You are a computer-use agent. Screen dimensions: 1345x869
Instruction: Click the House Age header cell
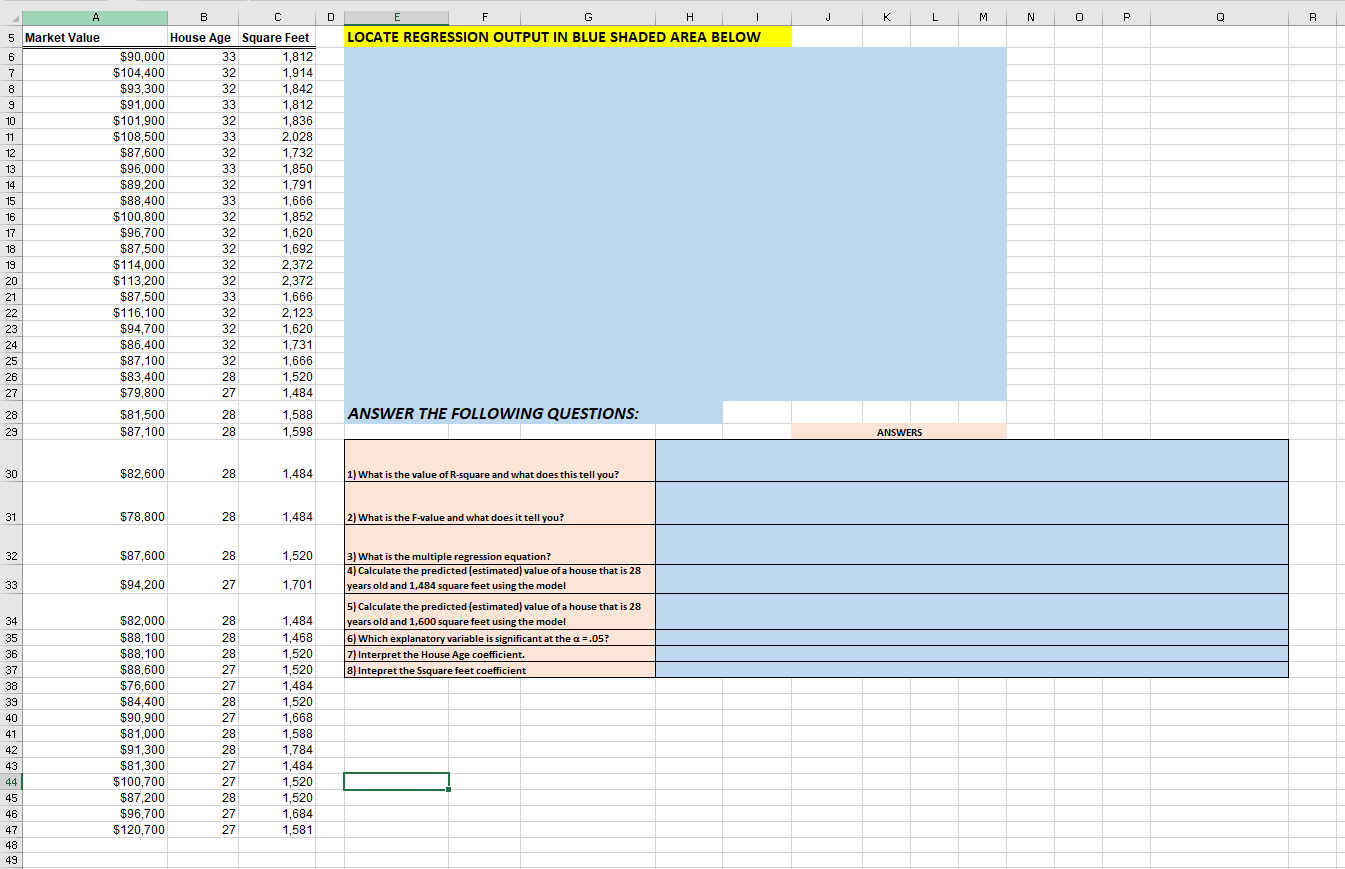pos(200,37)
